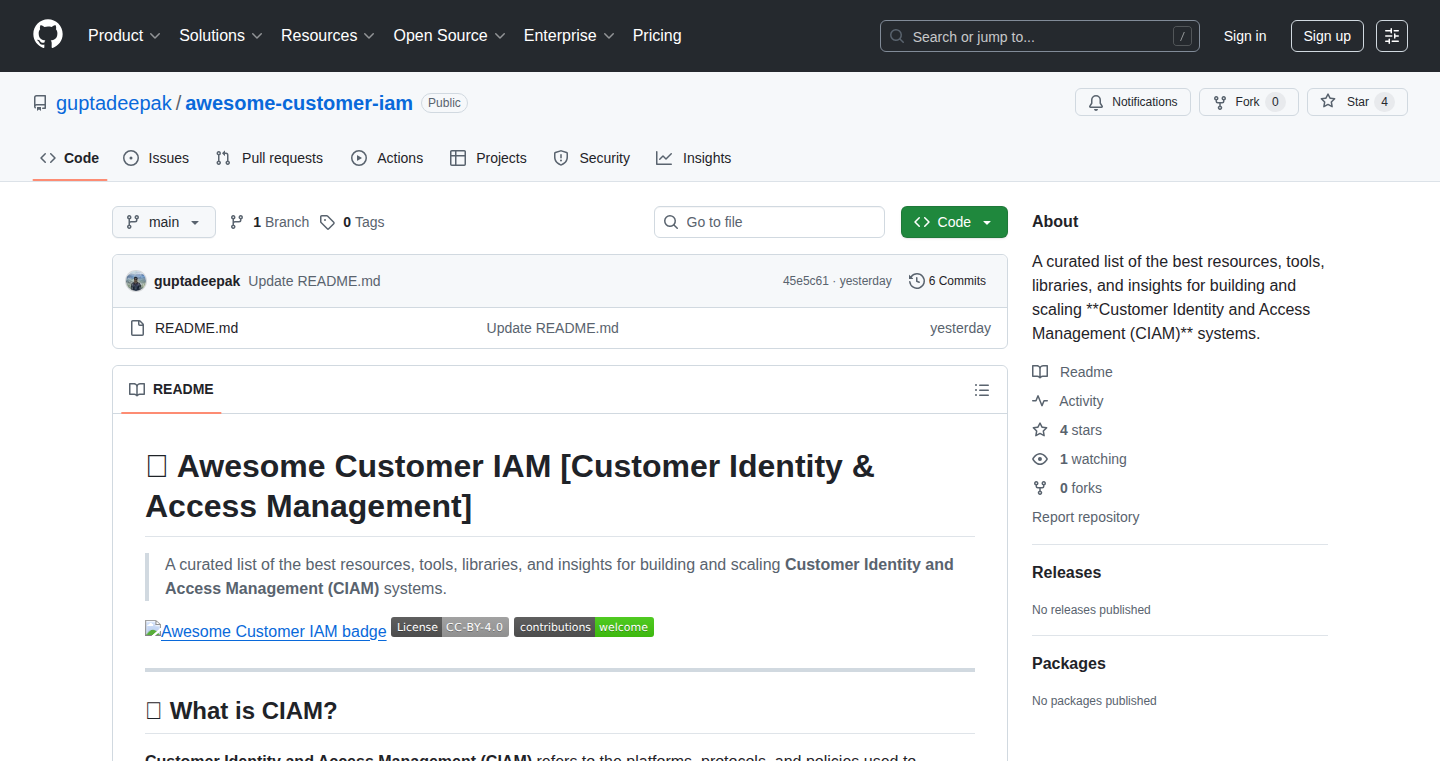Click the No releases published text
This screenshot has height=761, width=1440.
(1091, 610)
